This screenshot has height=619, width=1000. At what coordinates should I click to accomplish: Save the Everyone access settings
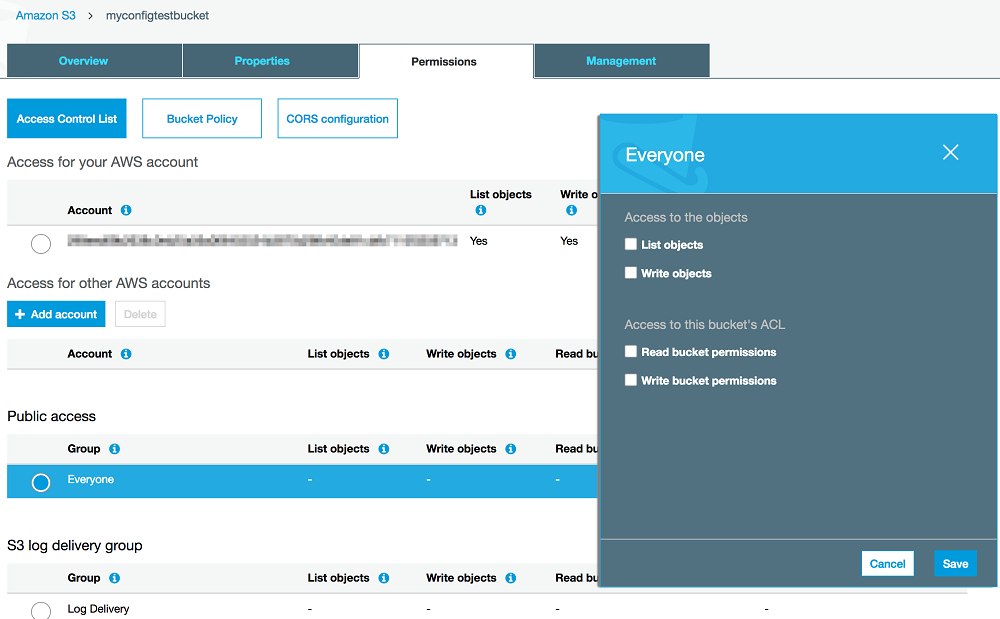coord(955,563)
